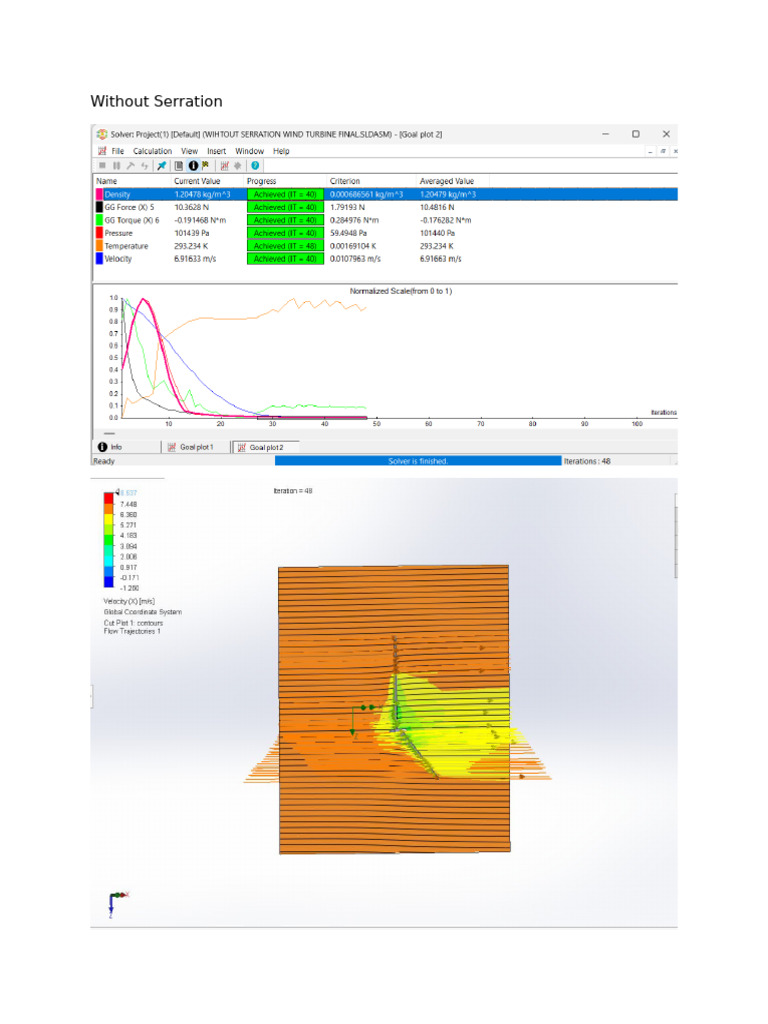Viewport: 768px width, 1024px height.
Task: Click the Stop calculation toolbar icon
Action: (x=103, y=166)
